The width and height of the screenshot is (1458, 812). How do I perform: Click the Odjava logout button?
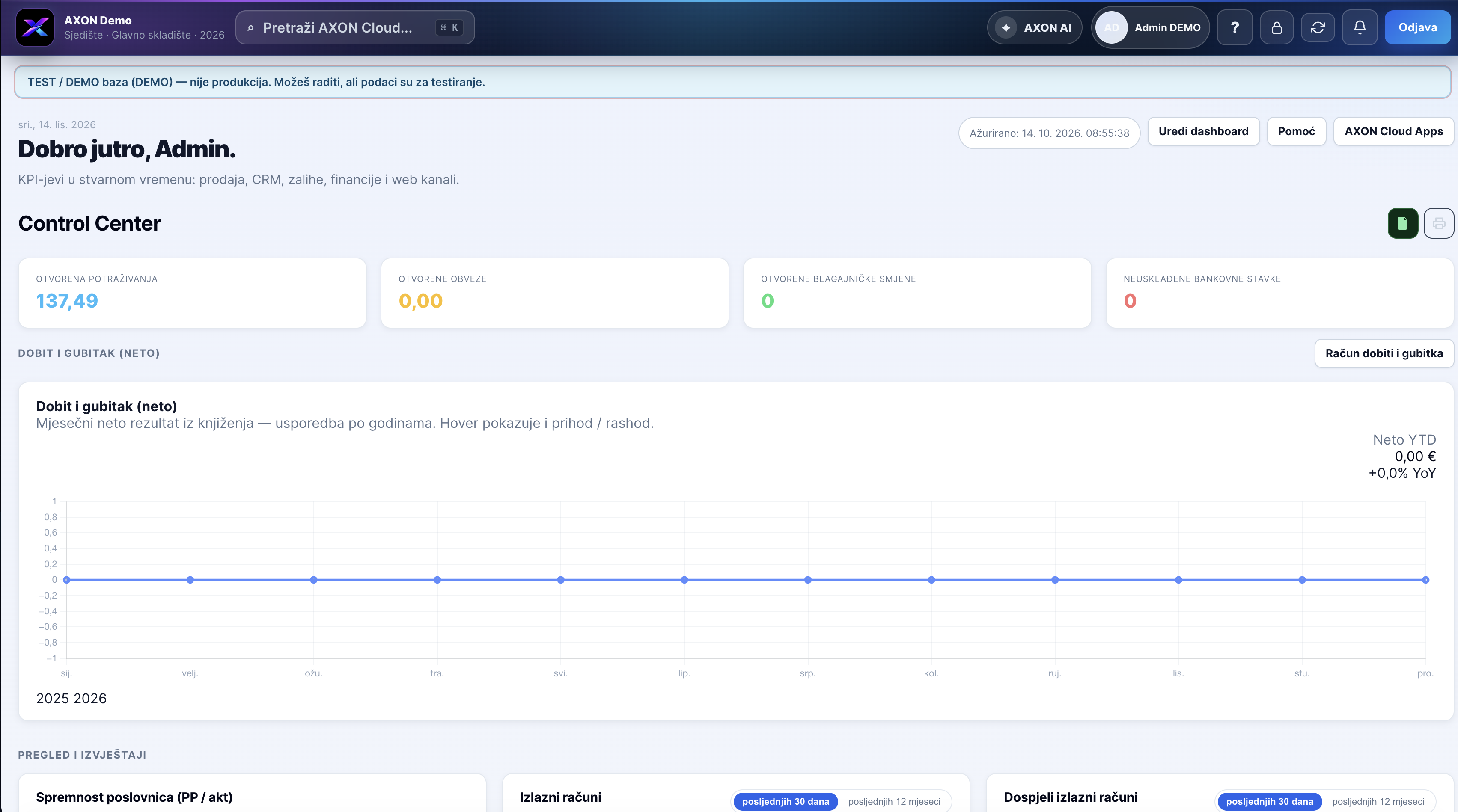pyautogui.click(x=1417, y=27)
